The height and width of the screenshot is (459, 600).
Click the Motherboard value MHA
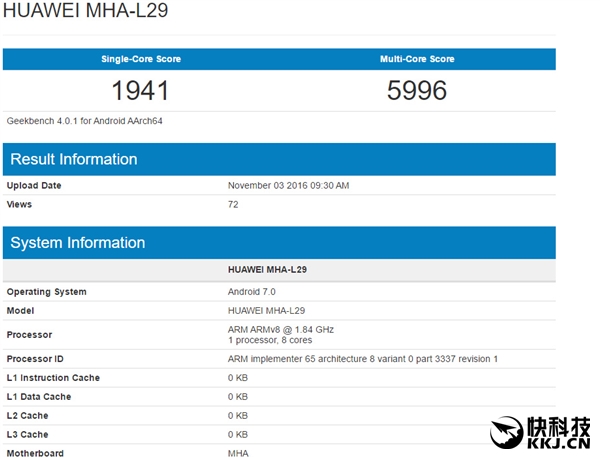pyautogui.click(x=238, y=453)
